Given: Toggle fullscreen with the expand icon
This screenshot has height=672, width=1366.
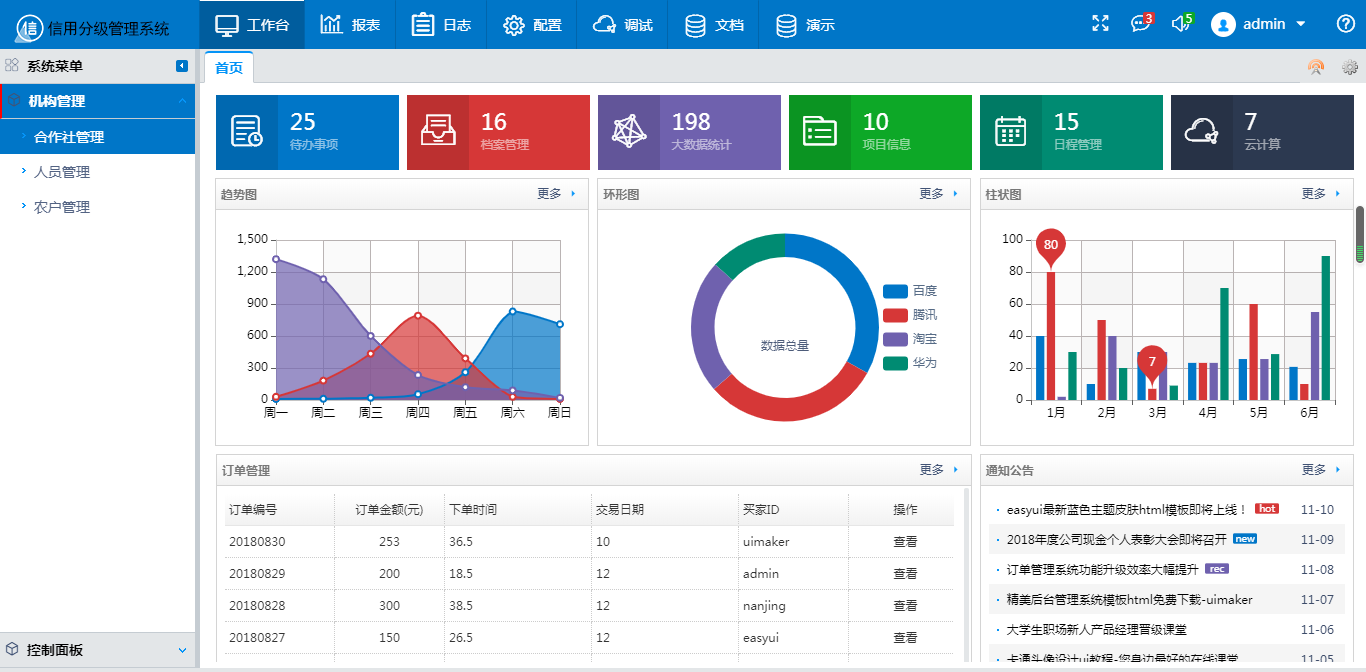Looking at the screenshot, I should click(1100, 24).
